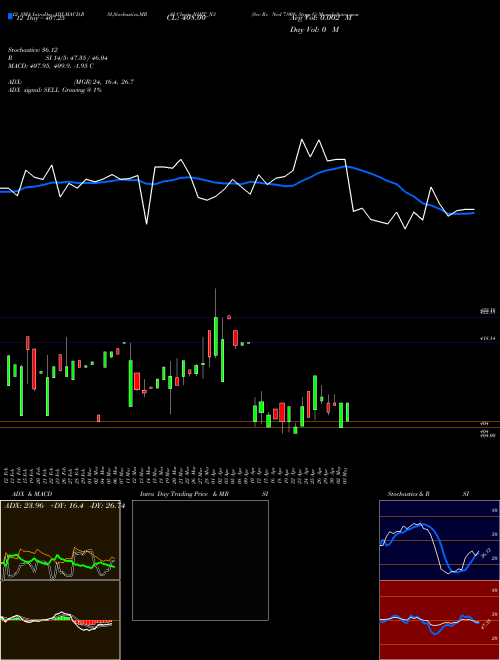This screenshot has width=500, height=660.
Task: Click the 'Stochastics & RSI' panel title
Action: 428,494
